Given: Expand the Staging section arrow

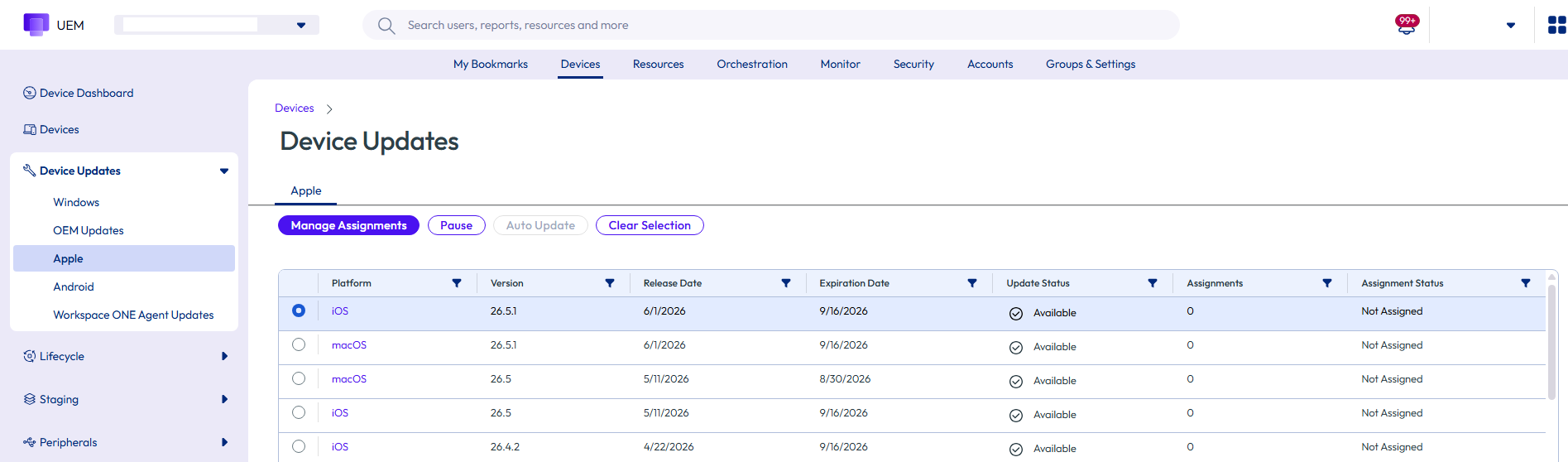Looking at the screenshot, I should [x=224, y=399].
